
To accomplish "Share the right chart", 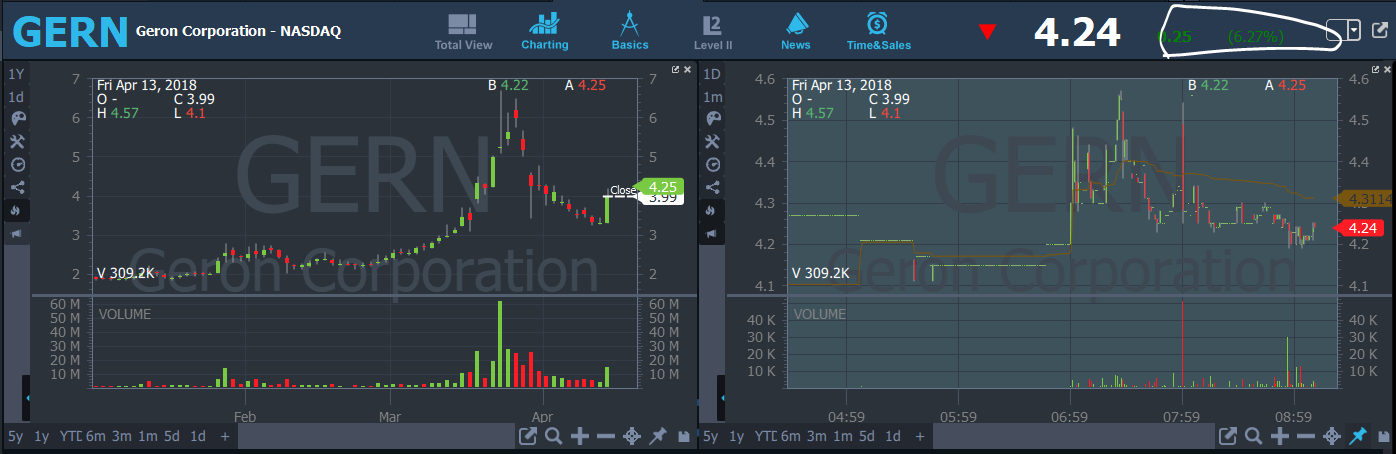I will pyautogui.click(x=713, y=188).
